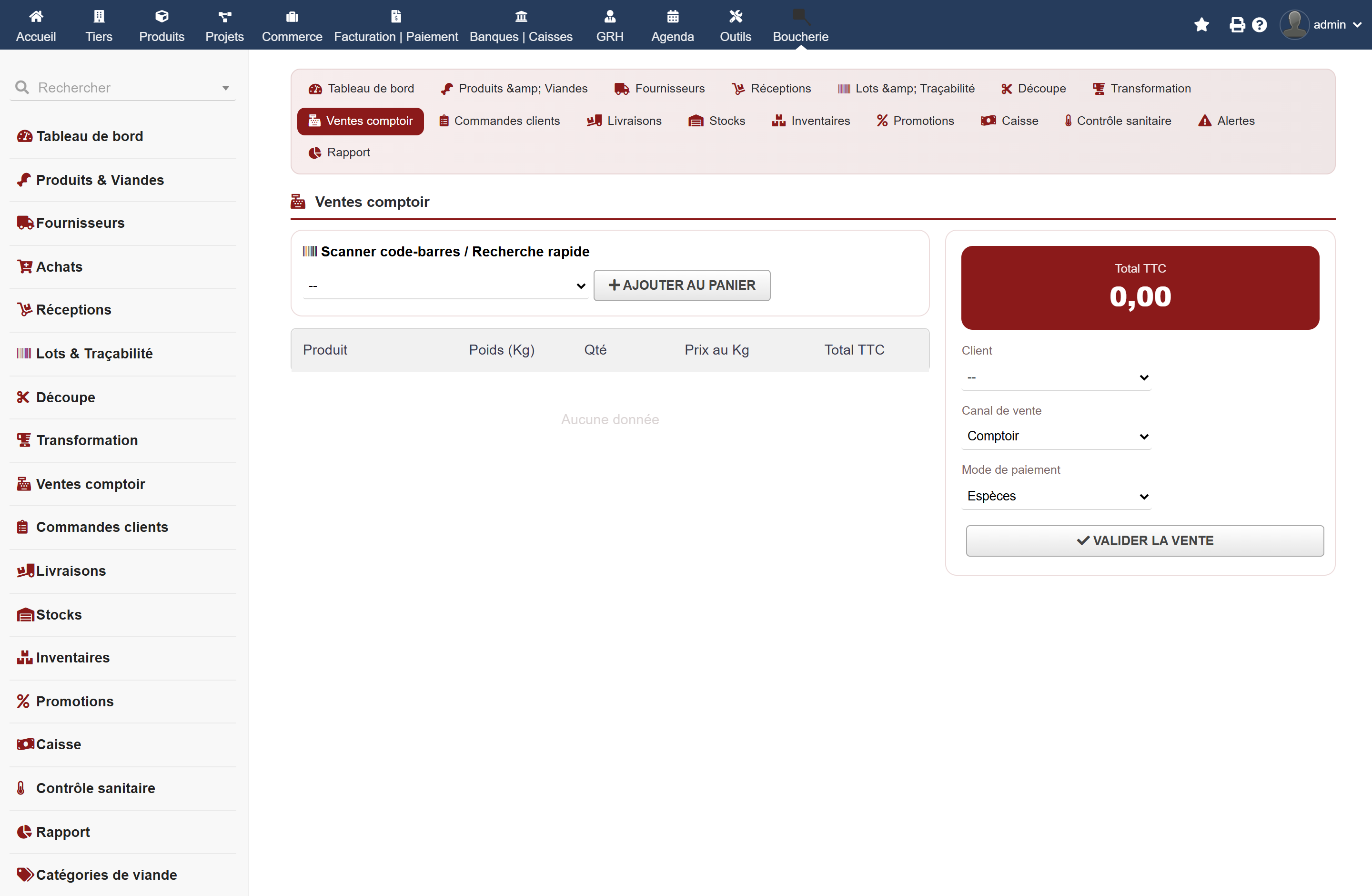Click the Achats cart icon in sidebar

point(25,266)
